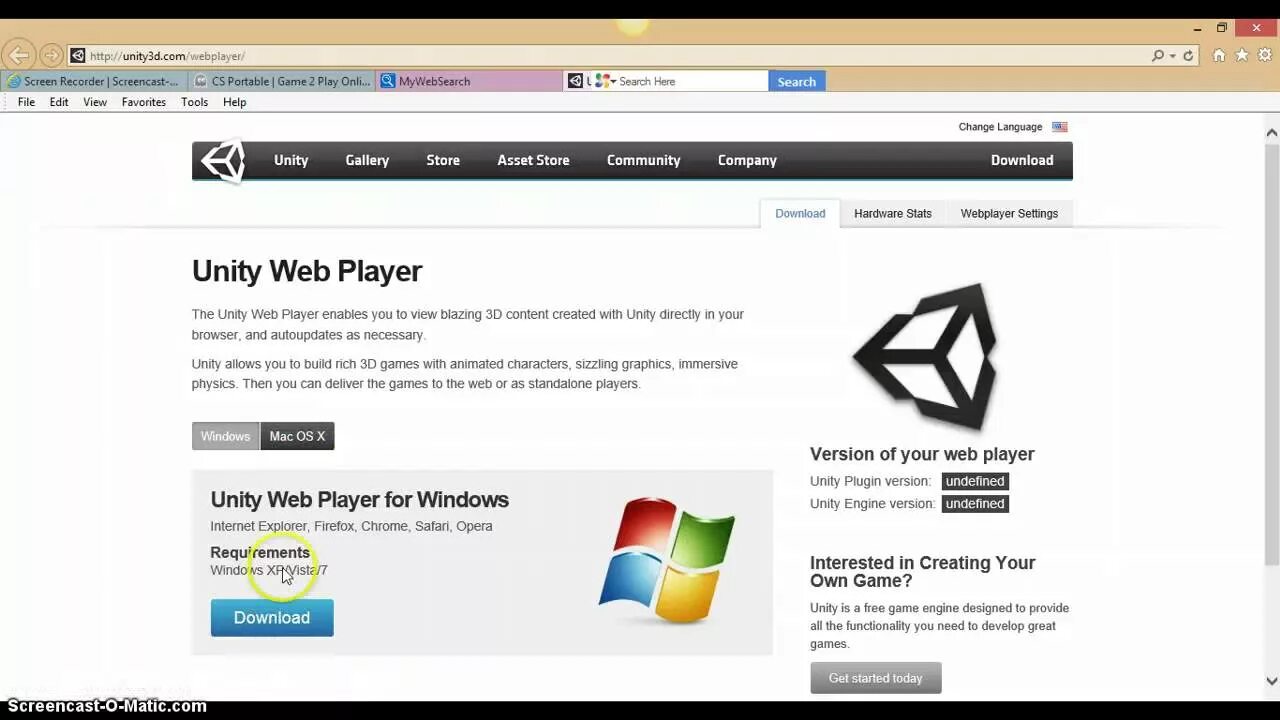This screenshot has width=1280, height=720.
Task: Click the browser Home icon
Action: coord(1219,56)
